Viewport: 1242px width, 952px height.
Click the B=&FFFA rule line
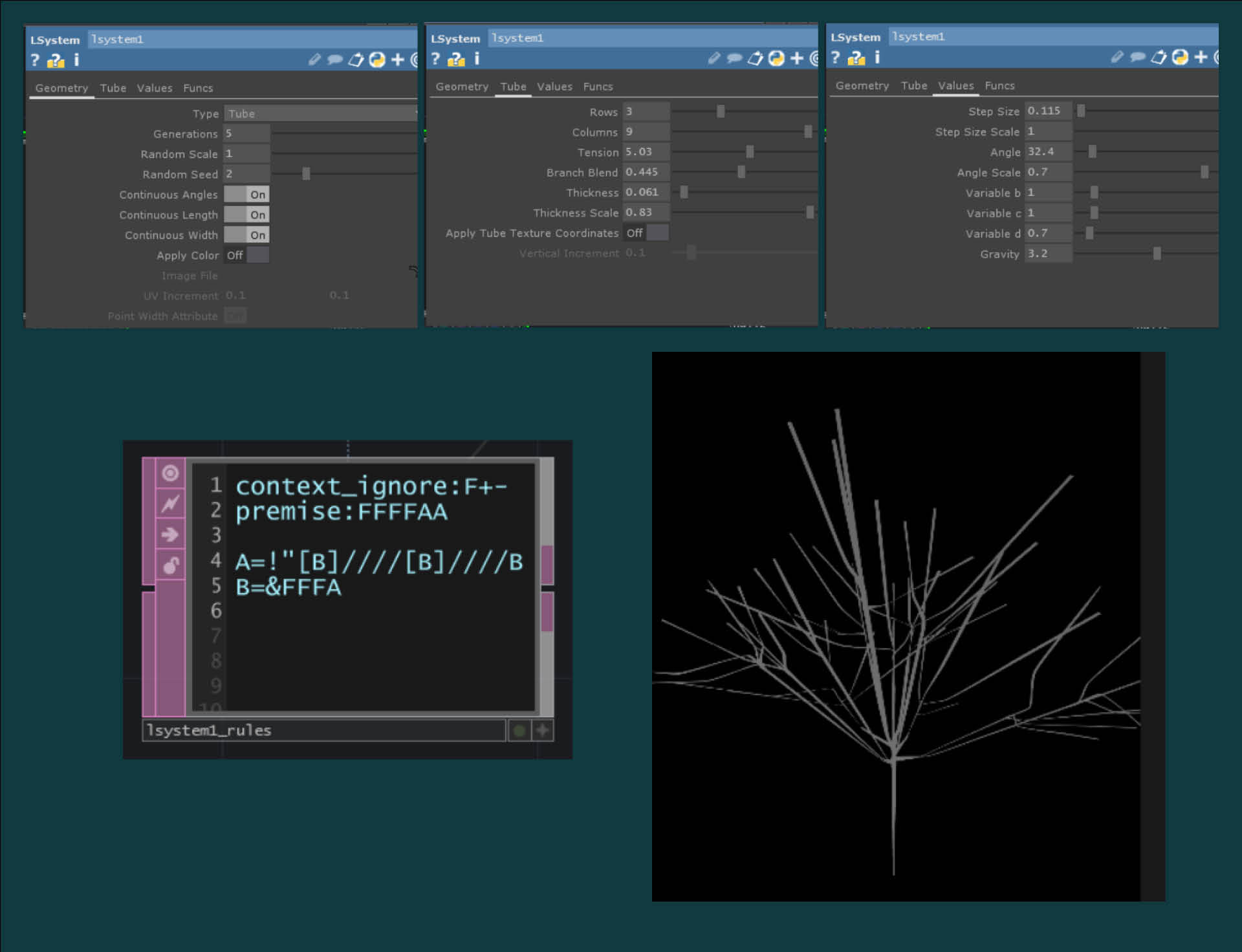289,587
